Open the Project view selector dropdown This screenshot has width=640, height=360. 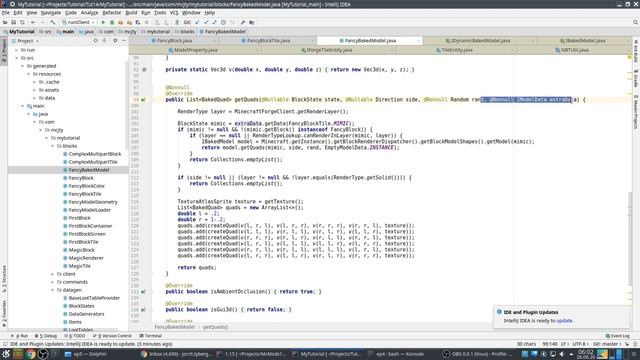click(25, 41)
